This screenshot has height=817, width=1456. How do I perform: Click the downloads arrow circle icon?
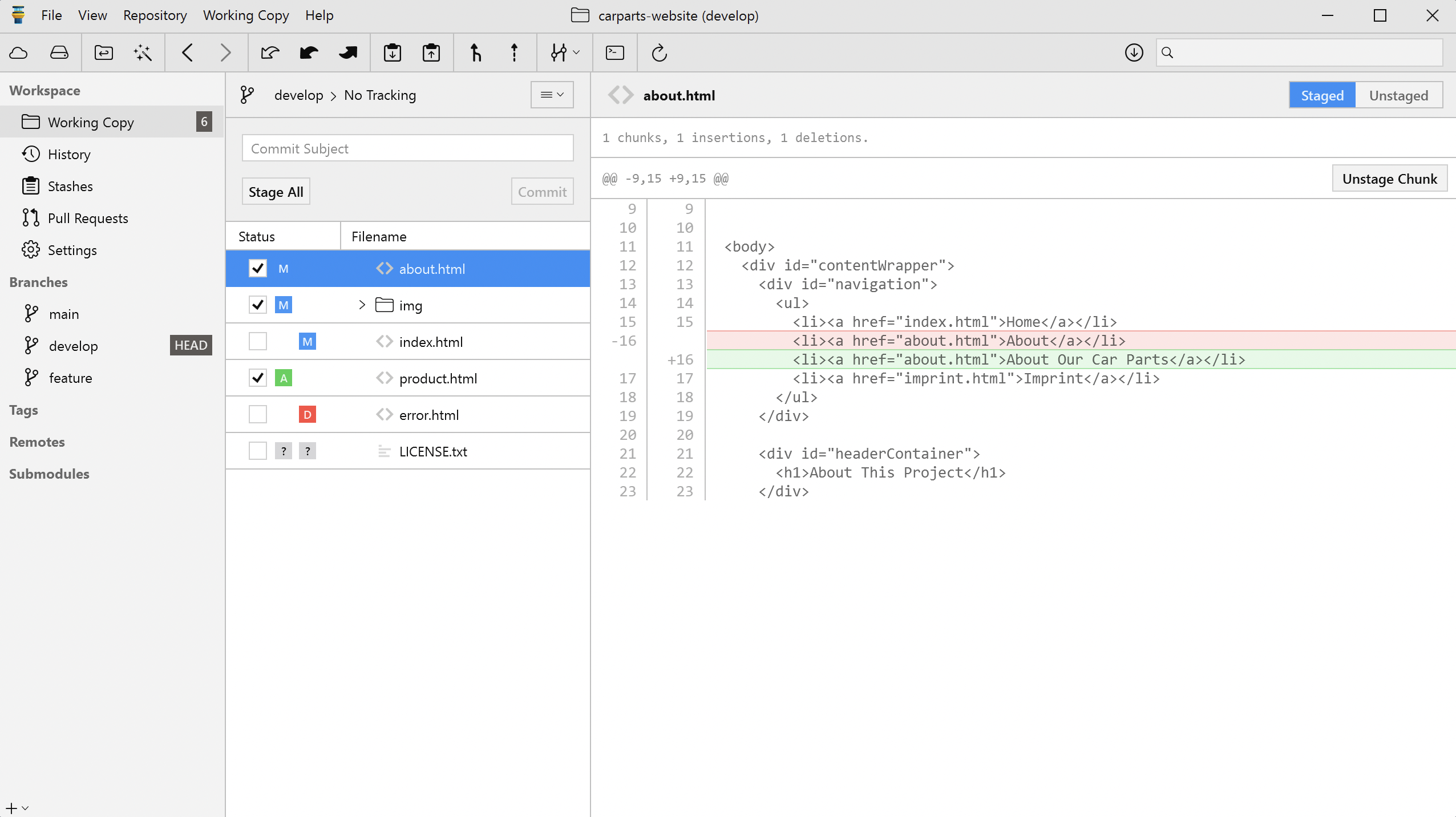tap(1134, 53)
